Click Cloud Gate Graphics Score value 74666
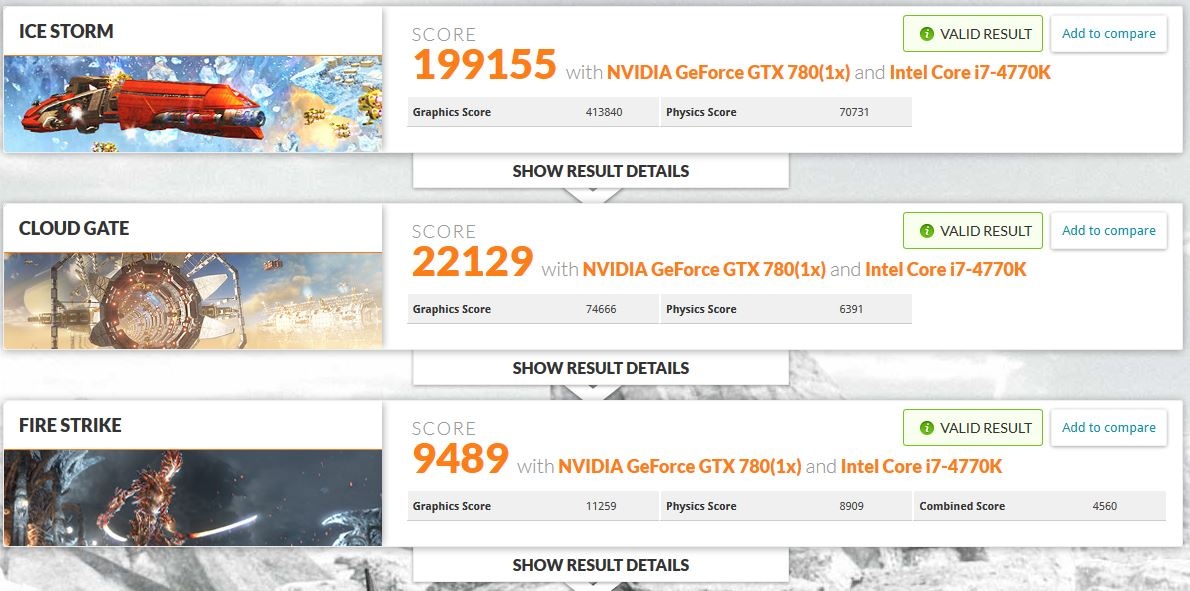Image resolution: width=1190 pixels, height=591 pixels. click(601, 310)
